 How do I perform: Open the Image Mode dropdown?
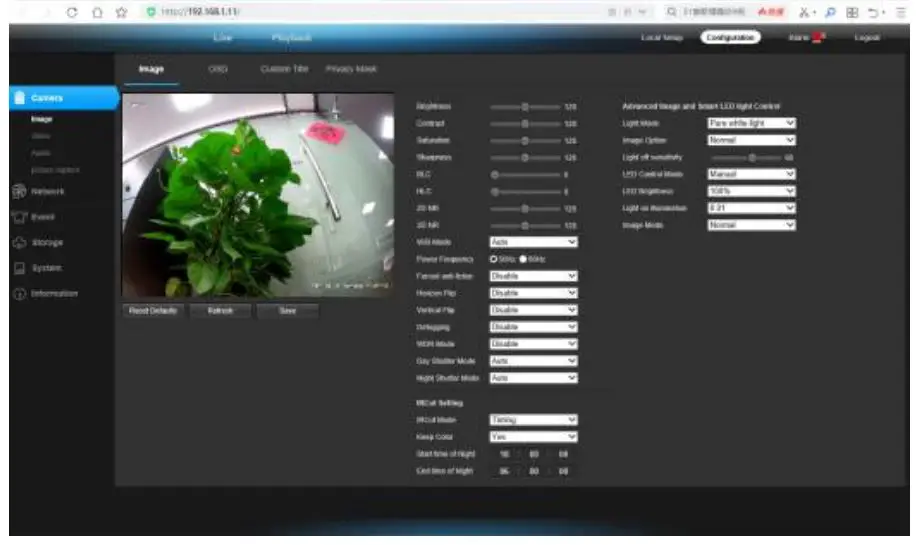point(751,225)
